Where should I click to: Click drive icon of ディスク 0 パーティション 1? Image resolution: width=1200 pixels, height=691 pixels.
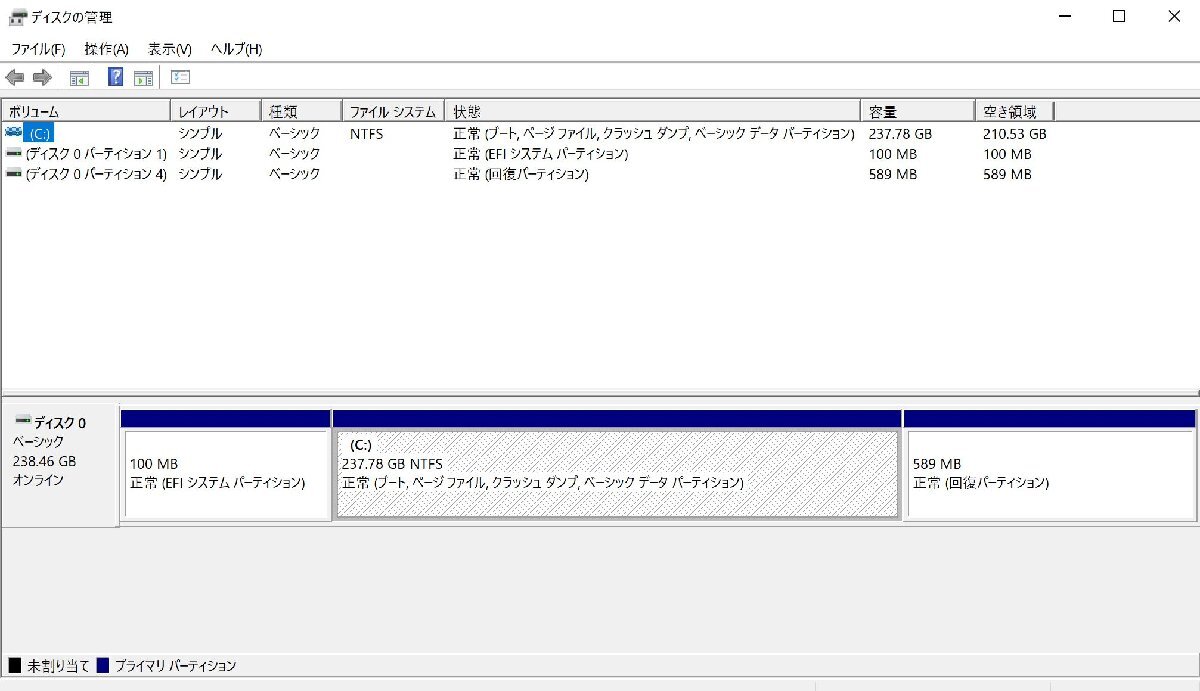pos(13,153)
